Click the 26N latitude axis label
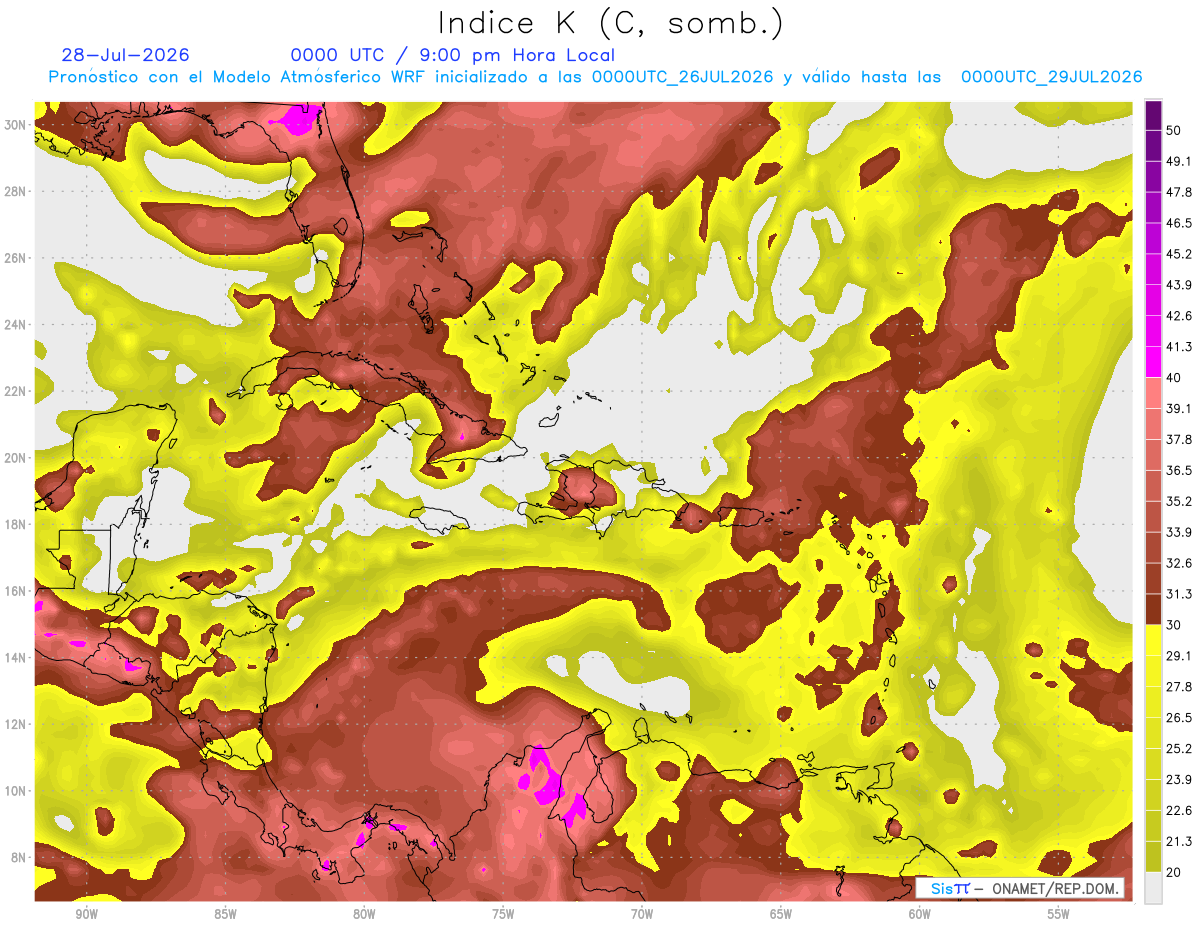1200x927 pixels. click(x=16, y=257)
